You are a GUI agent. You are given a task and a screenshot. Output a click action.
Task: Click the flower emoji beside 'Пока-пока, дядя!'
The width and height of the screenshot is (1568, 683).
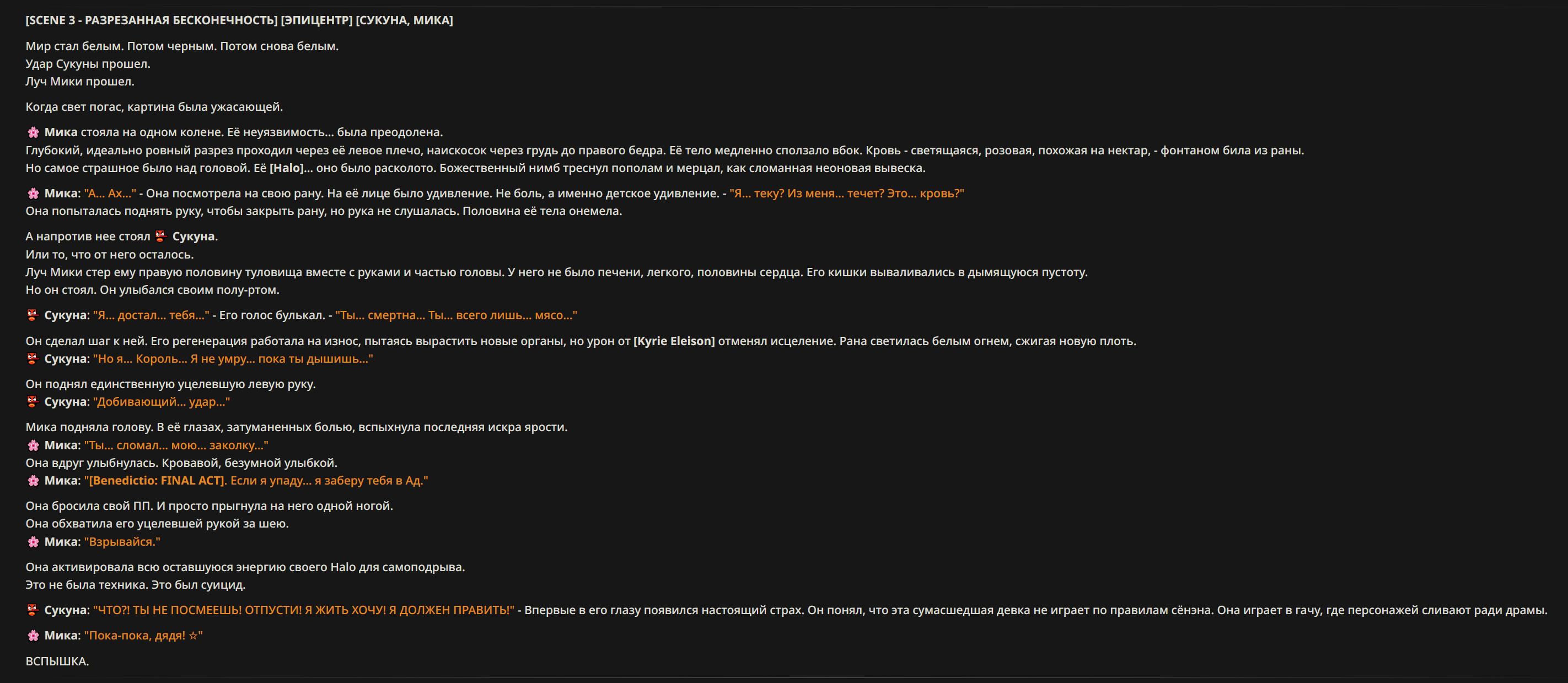(33, 636)
